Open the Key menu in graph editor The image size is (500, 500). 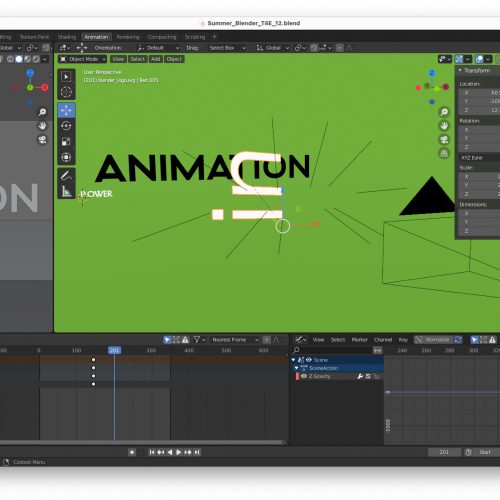(x=403, y=340)
